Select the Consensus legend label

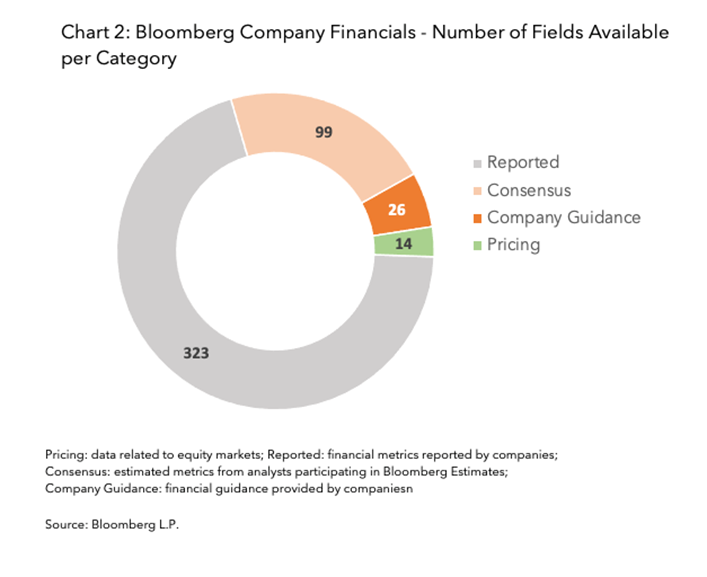(x=529, y=190)
